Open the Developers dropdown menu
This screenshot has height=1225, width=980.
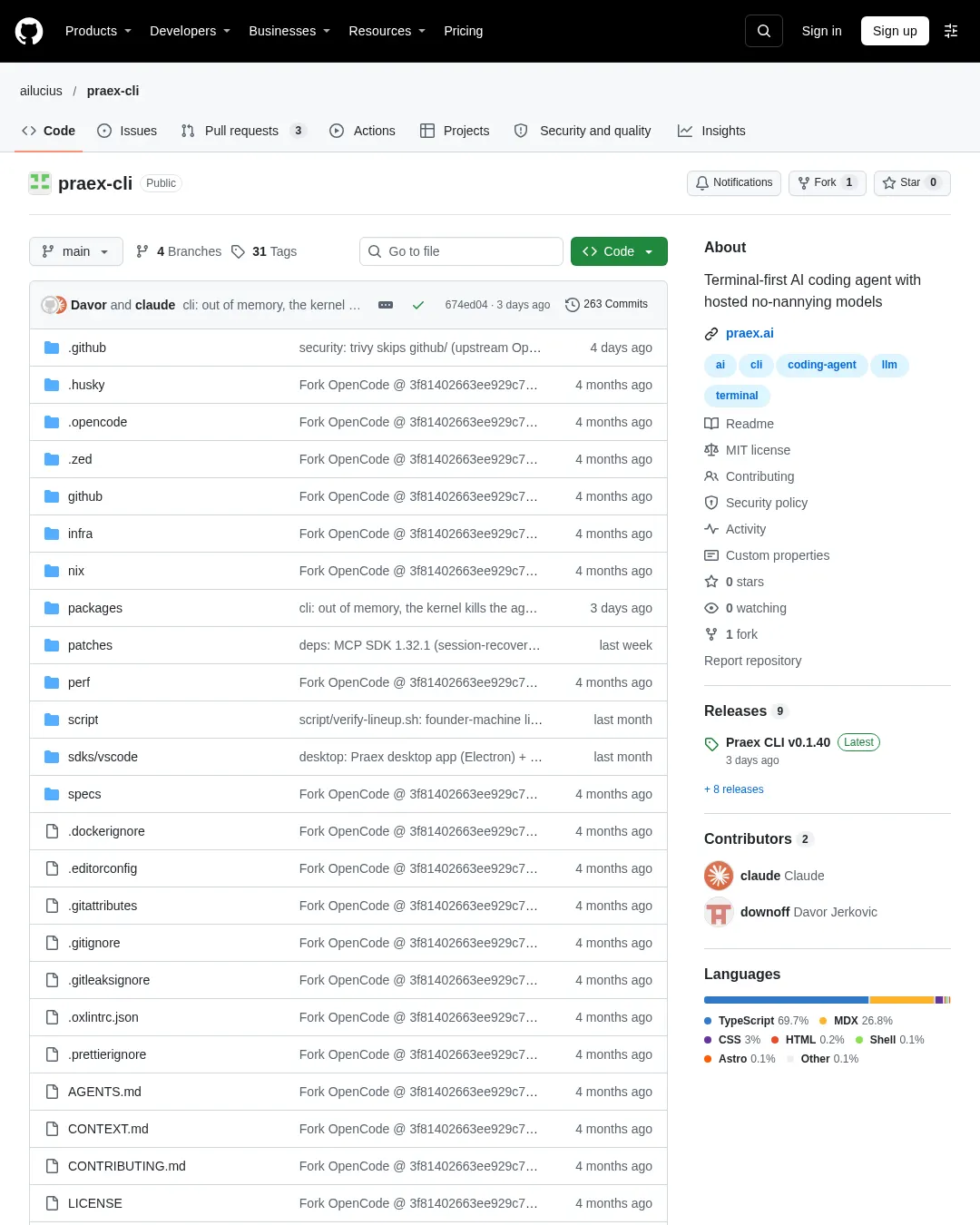pyautogui.click(x=190, y=31)
